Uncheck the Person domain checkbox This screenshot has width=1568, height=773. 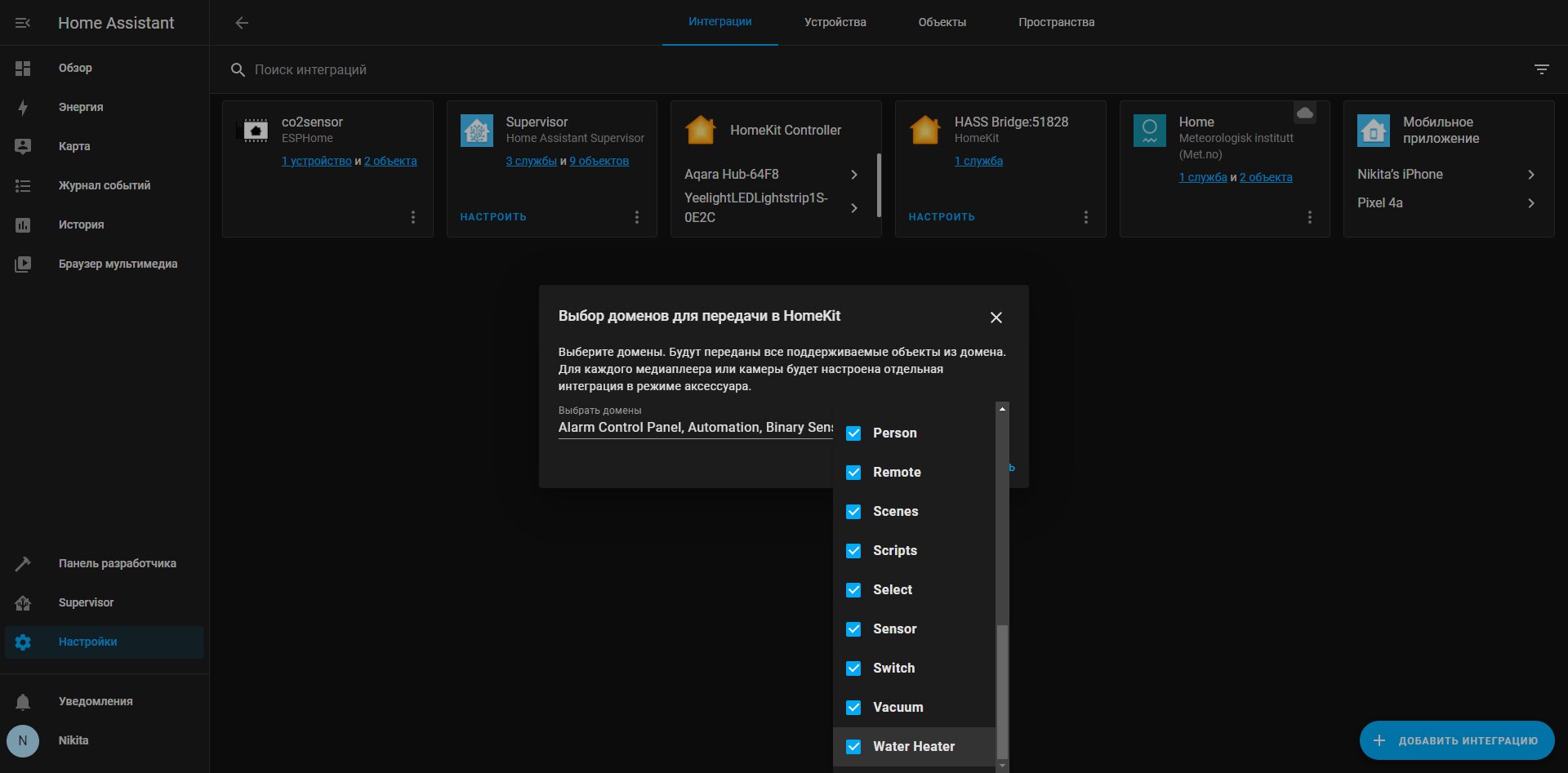(853, 433)
